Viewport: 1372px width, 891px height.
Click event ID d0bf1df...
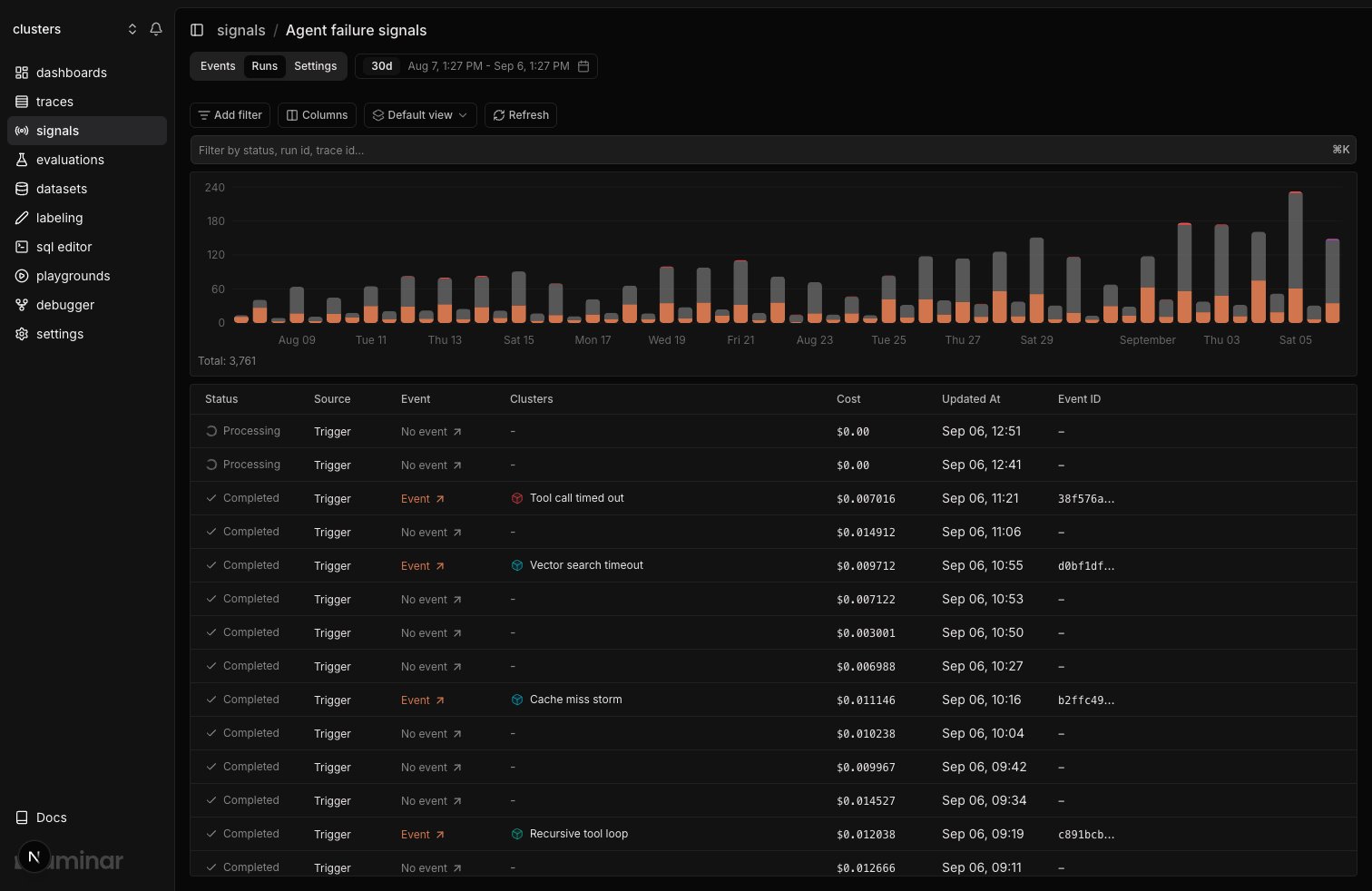[x=1086, y=566]
